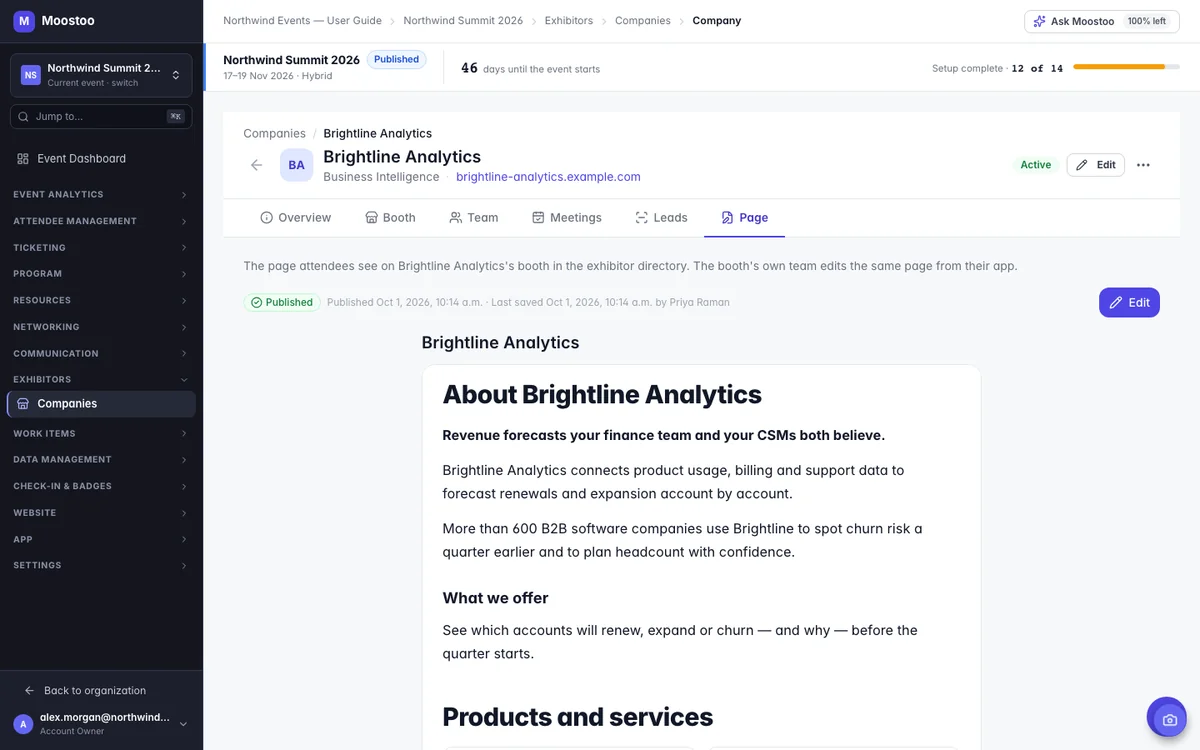
Task: Switch to the Leads tab
Action: tap(661, 218)
